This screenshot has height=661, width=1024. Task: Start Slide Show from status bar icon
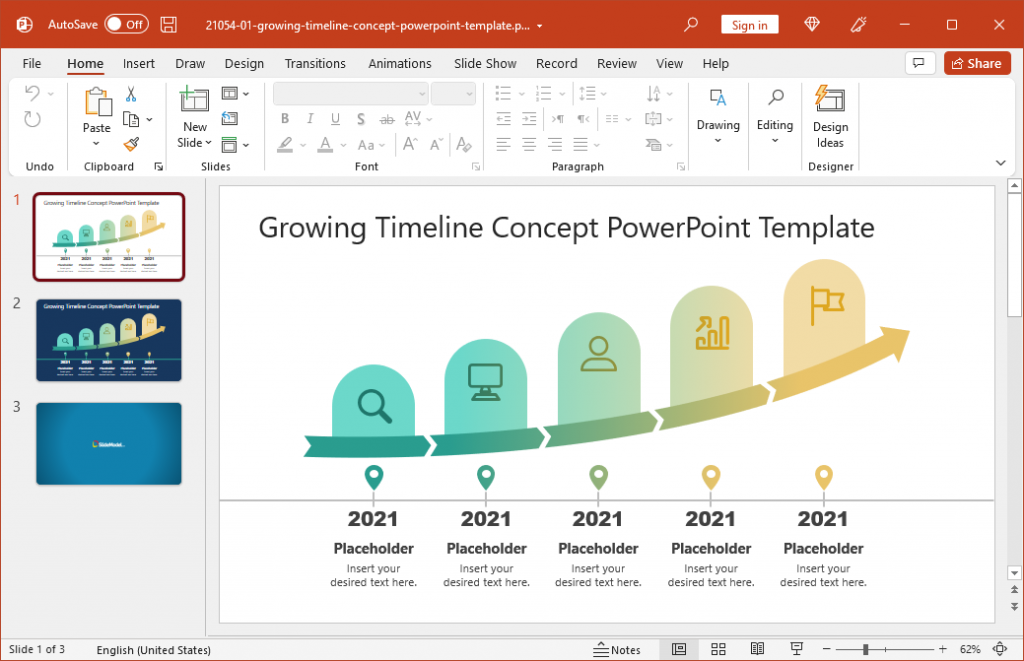click(796, 648)
